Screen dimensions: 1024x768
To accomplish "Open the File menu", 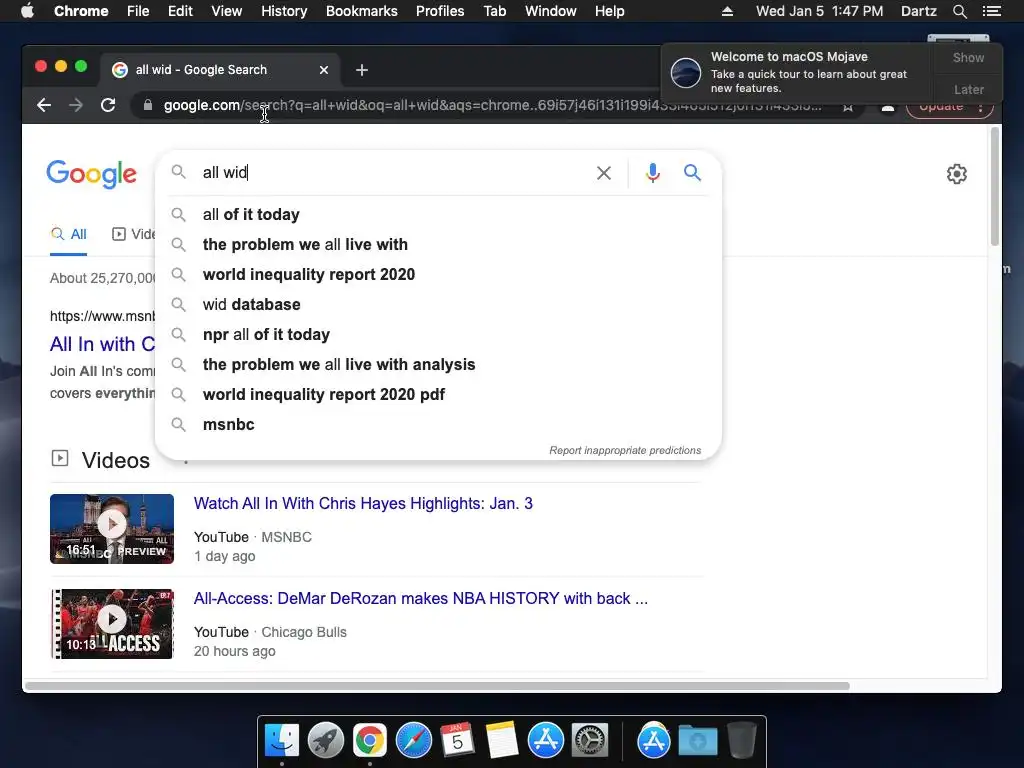I will pos(138,11).
